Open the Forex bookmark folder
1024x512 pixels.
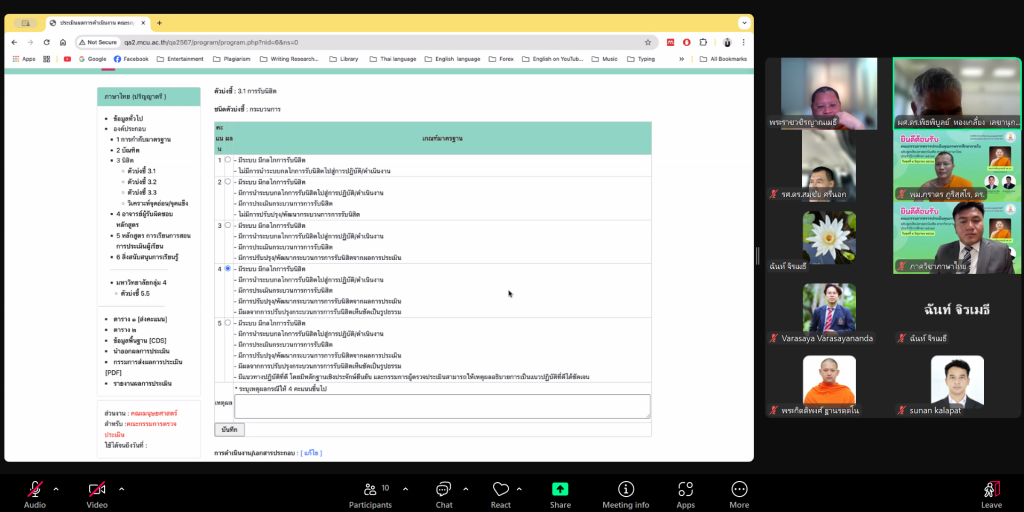(502, 59)
